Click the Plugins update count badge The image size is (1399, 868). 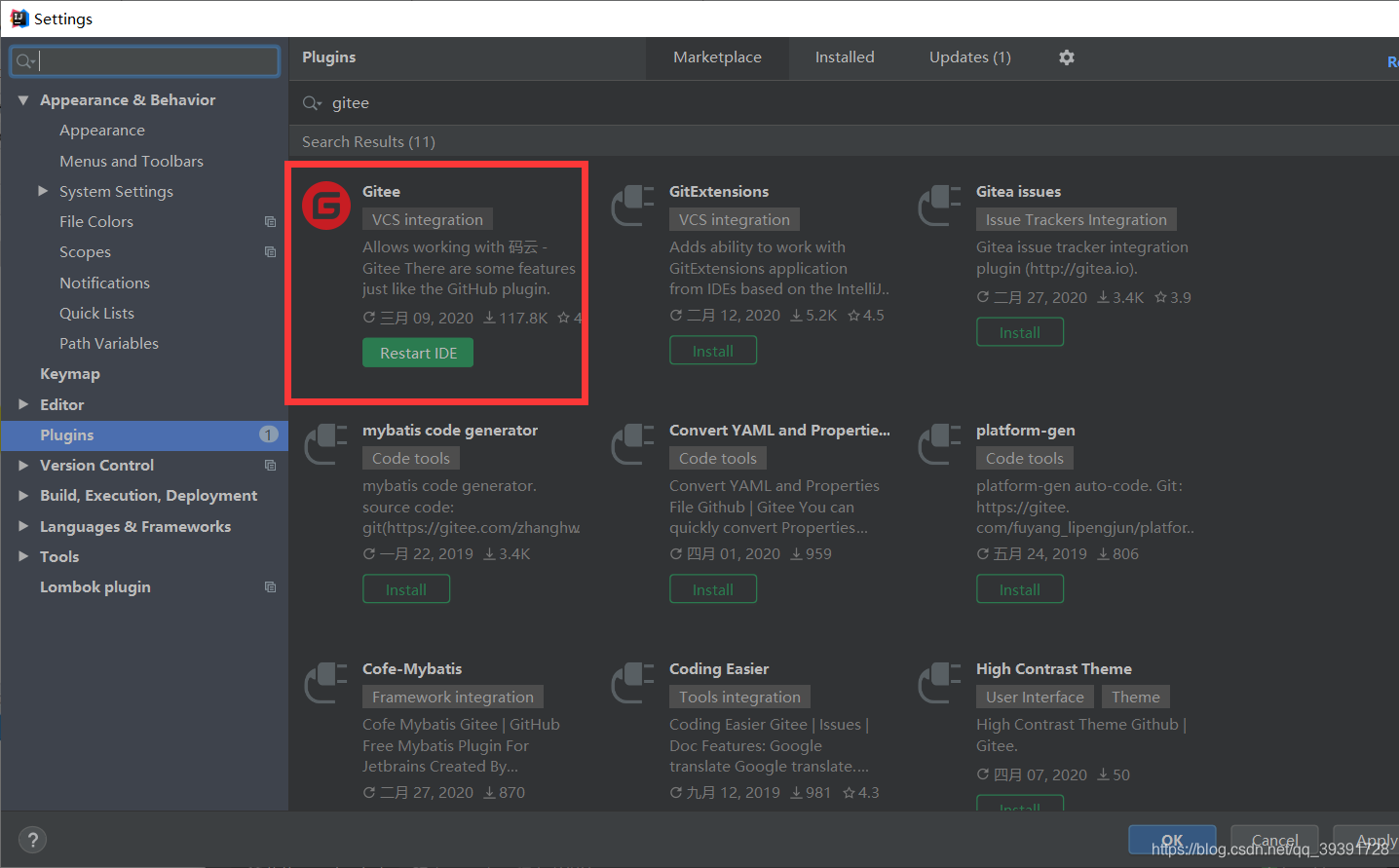click(x=269, y=434)
